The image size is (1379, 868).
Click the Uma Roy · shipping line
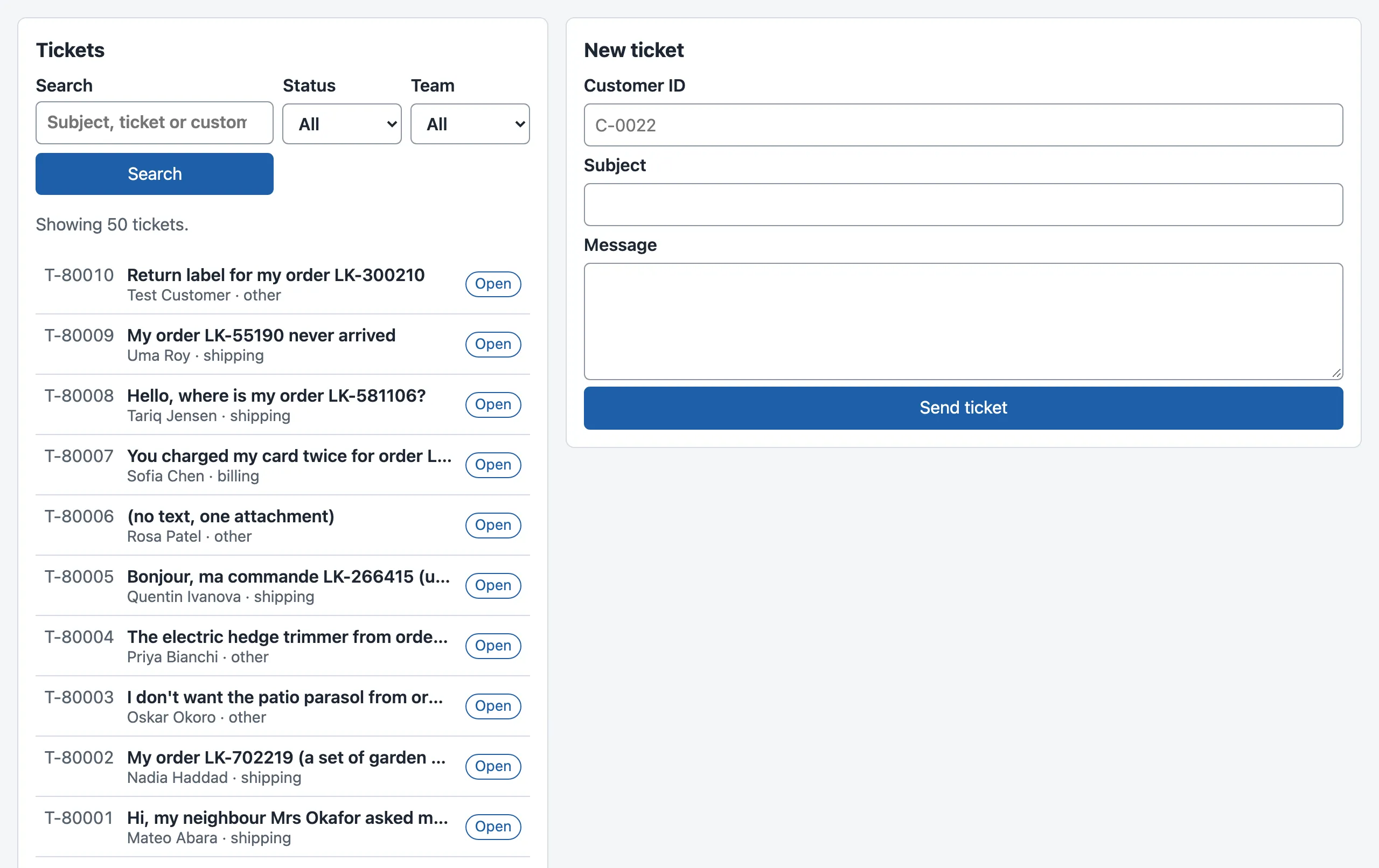[x=196, y=355]
